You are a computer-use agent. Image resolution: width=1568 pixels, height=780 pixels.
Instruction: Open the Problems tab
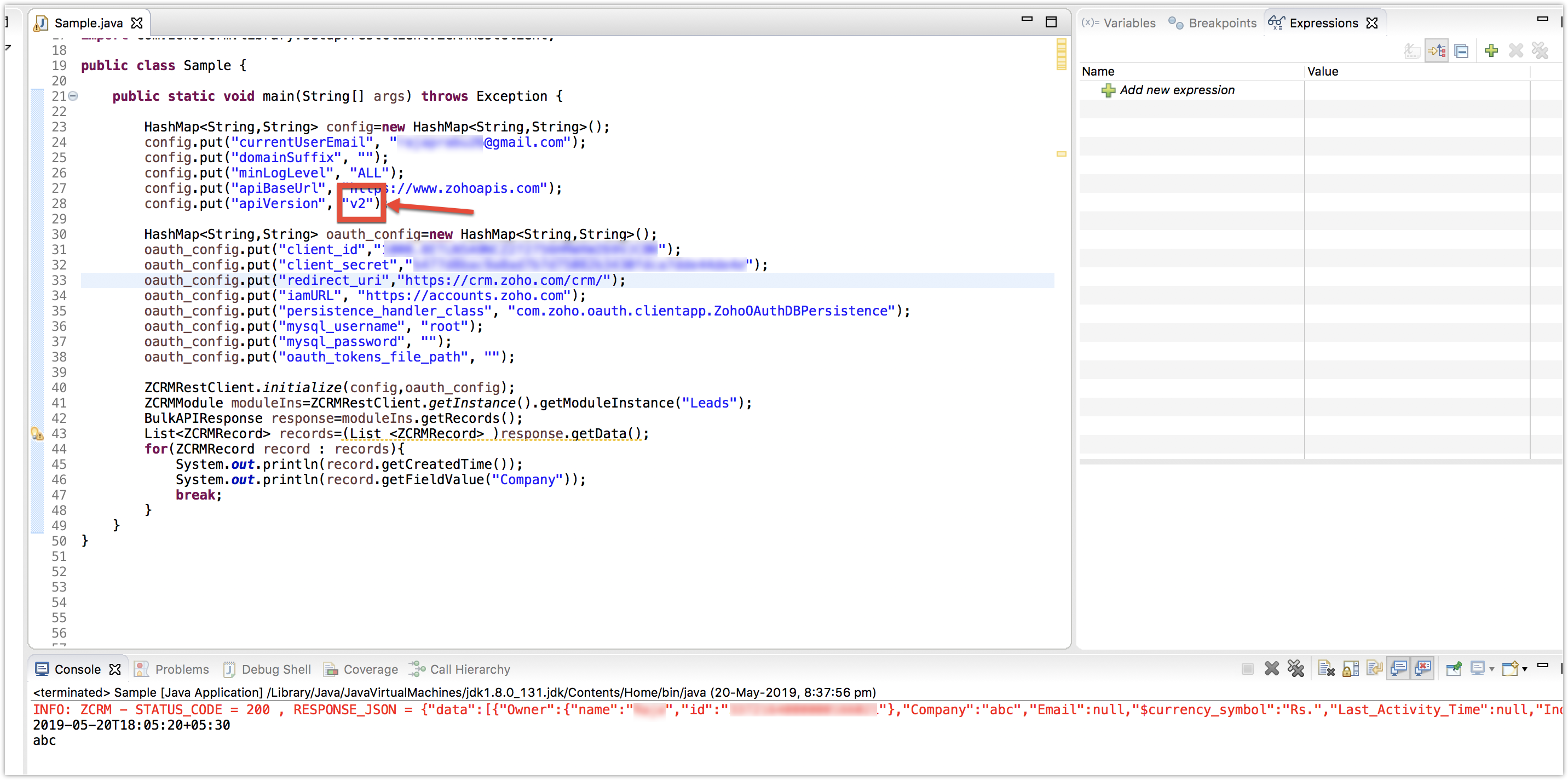coord(172,669)
